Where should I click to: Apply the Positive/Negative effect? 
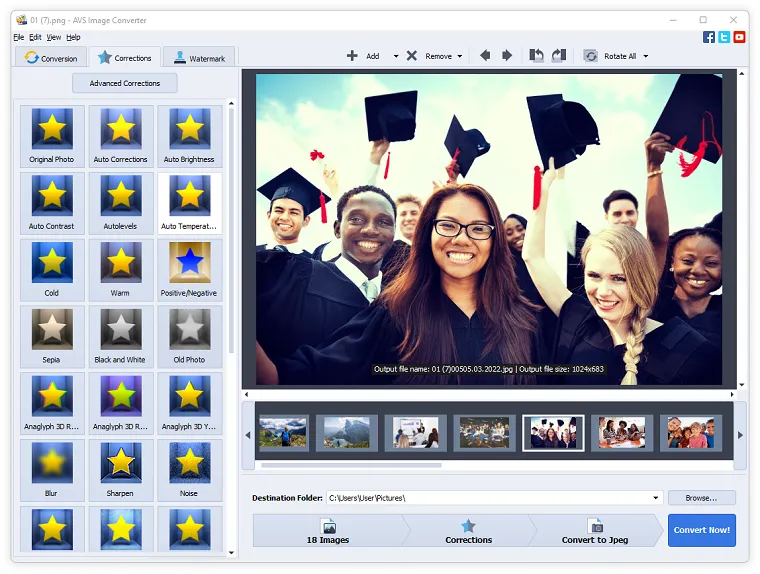(190, 270)
